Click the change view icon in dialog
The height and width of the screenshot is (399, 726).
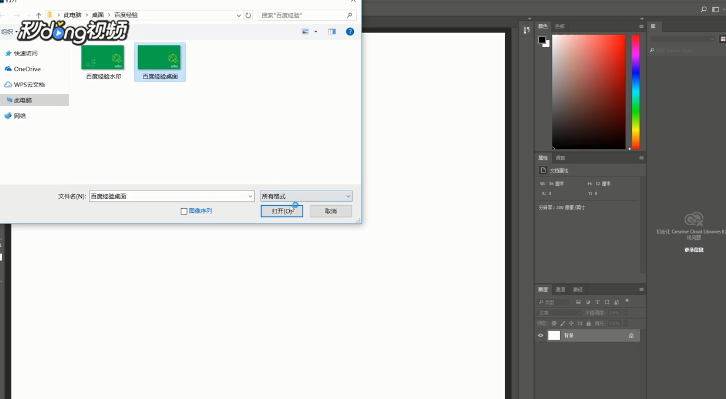pos(305,31)
